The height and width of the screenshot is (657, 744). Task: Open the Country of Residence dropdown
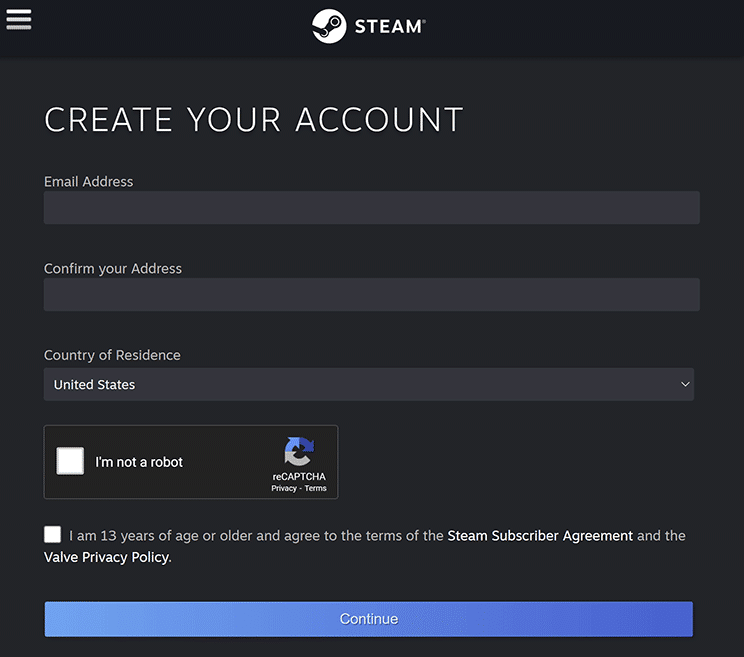point(368,384)
